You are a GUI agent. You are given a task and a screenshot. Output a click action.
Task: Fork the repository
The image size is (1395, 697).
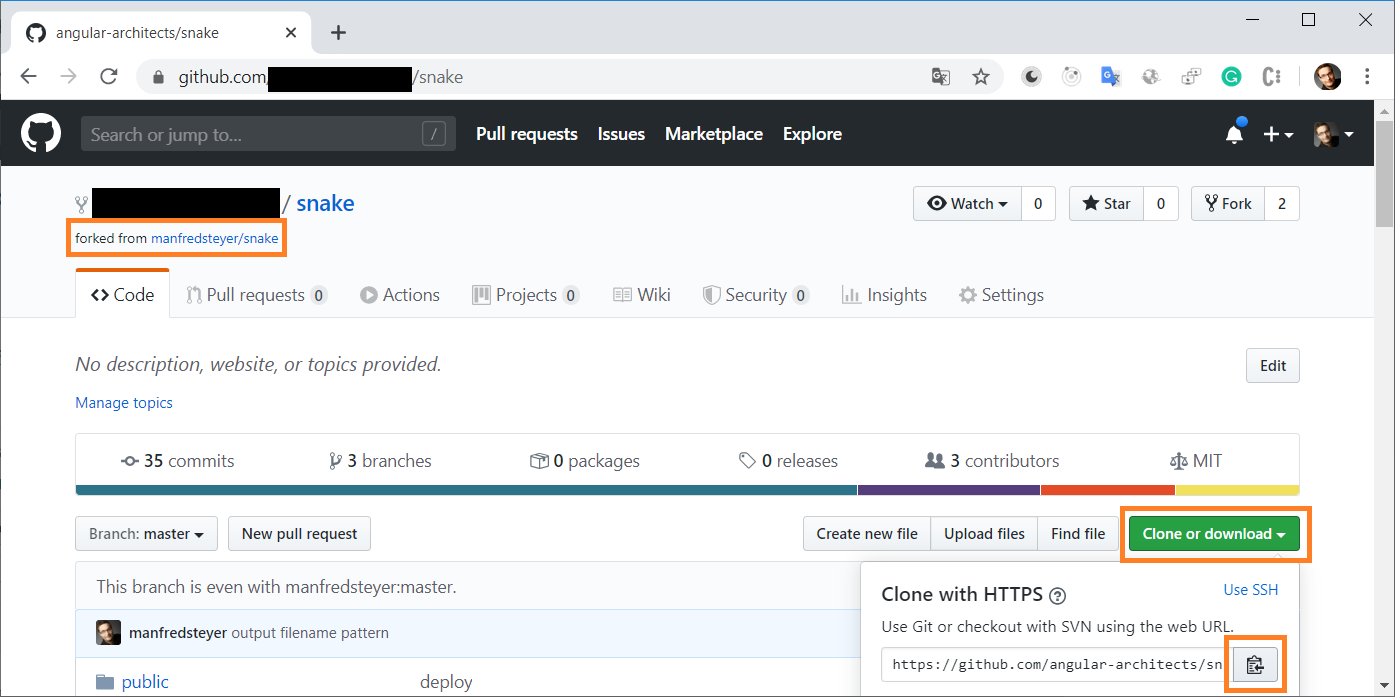(1228, 204)
